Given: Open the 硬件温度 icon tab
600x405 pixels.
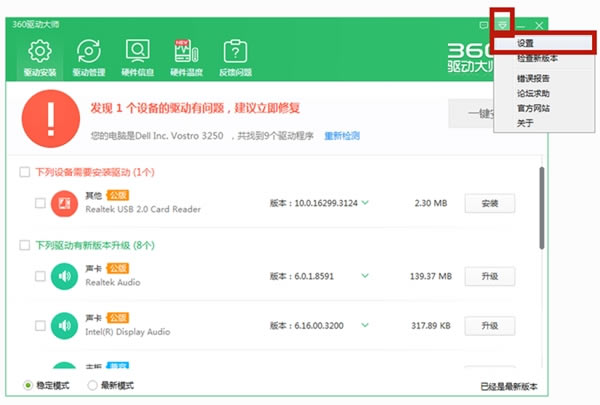Looking at the screenshot, I should (186, 58).
